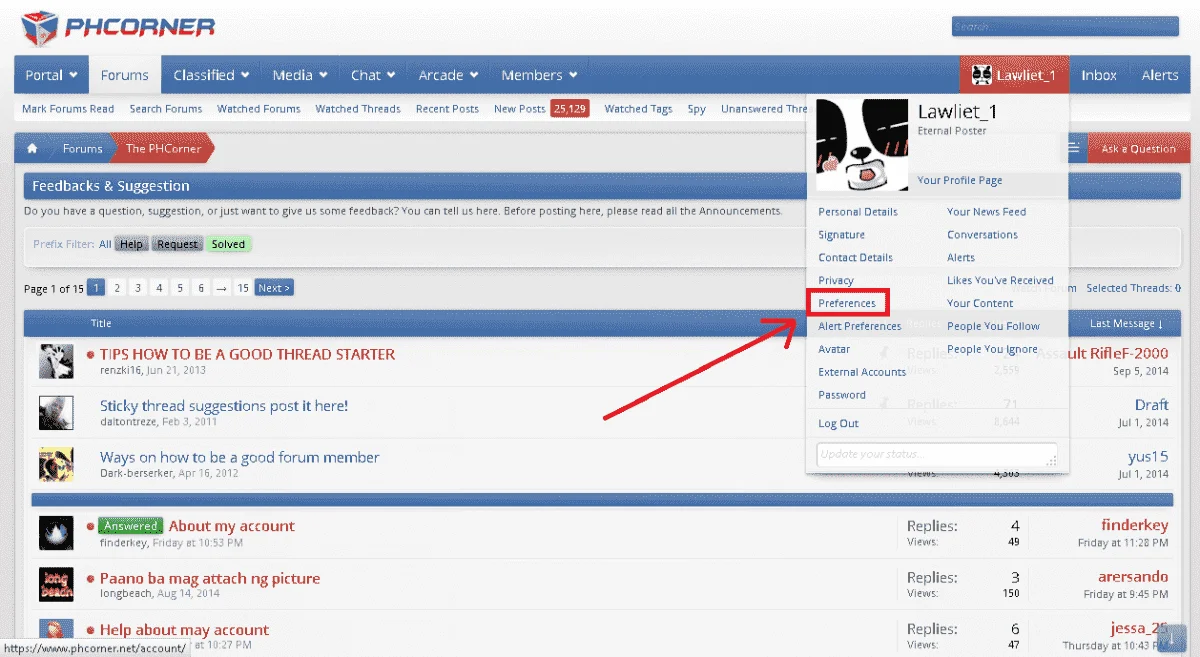Filter threads by Help prefix

(x=132, y=244)
